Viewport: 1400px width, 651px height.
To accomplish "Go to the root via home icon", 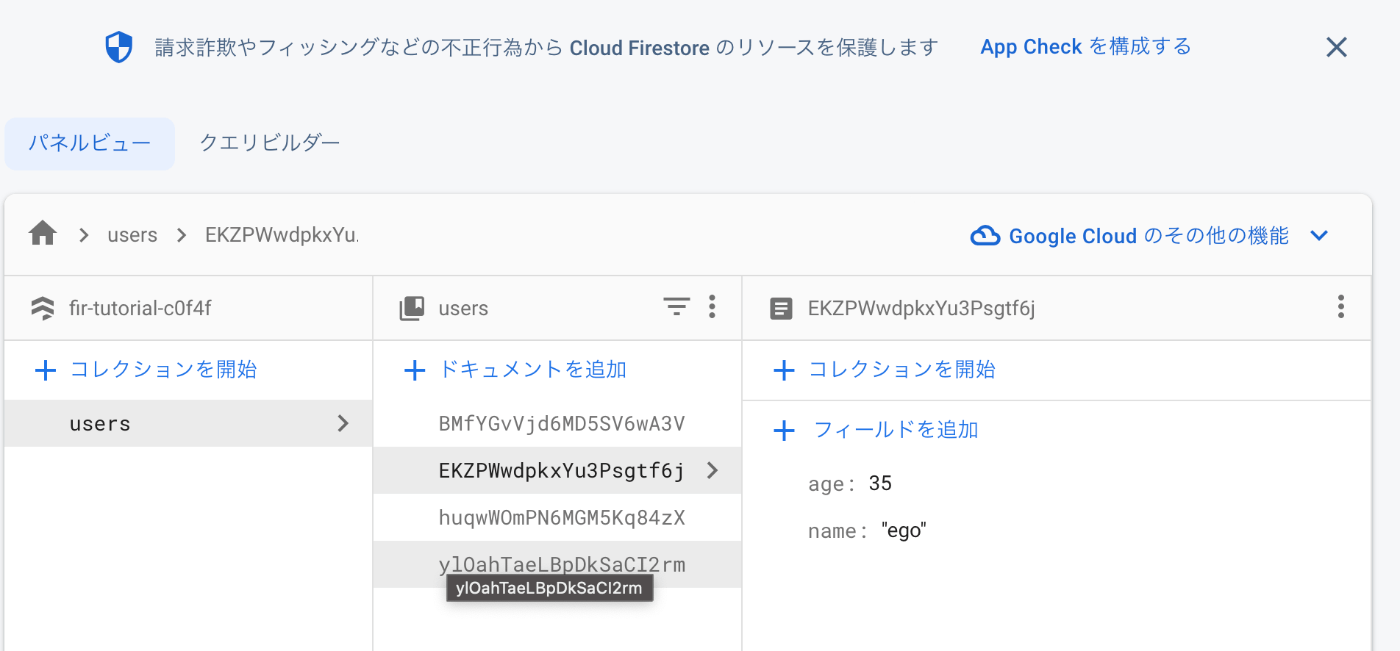I will point(42,235).
